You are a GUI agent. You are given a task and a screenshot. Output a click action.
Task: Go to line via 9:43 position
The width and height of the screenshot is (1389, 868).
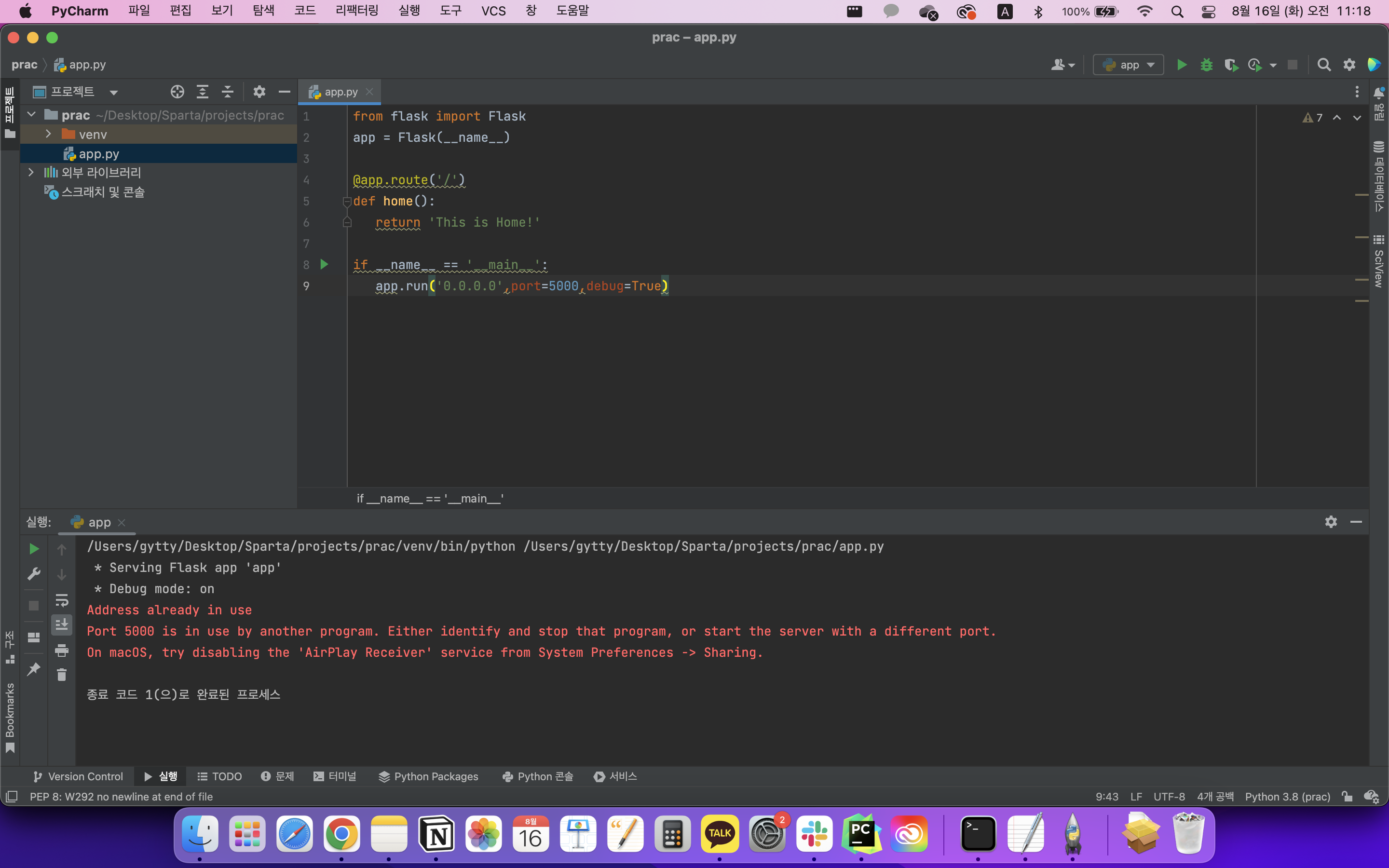coord(1106,796)
